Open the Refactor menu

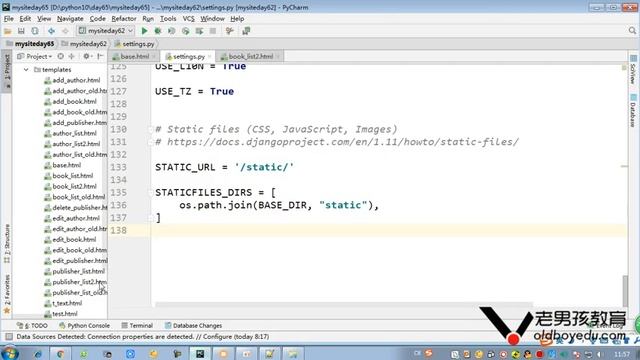coord(124,19)
